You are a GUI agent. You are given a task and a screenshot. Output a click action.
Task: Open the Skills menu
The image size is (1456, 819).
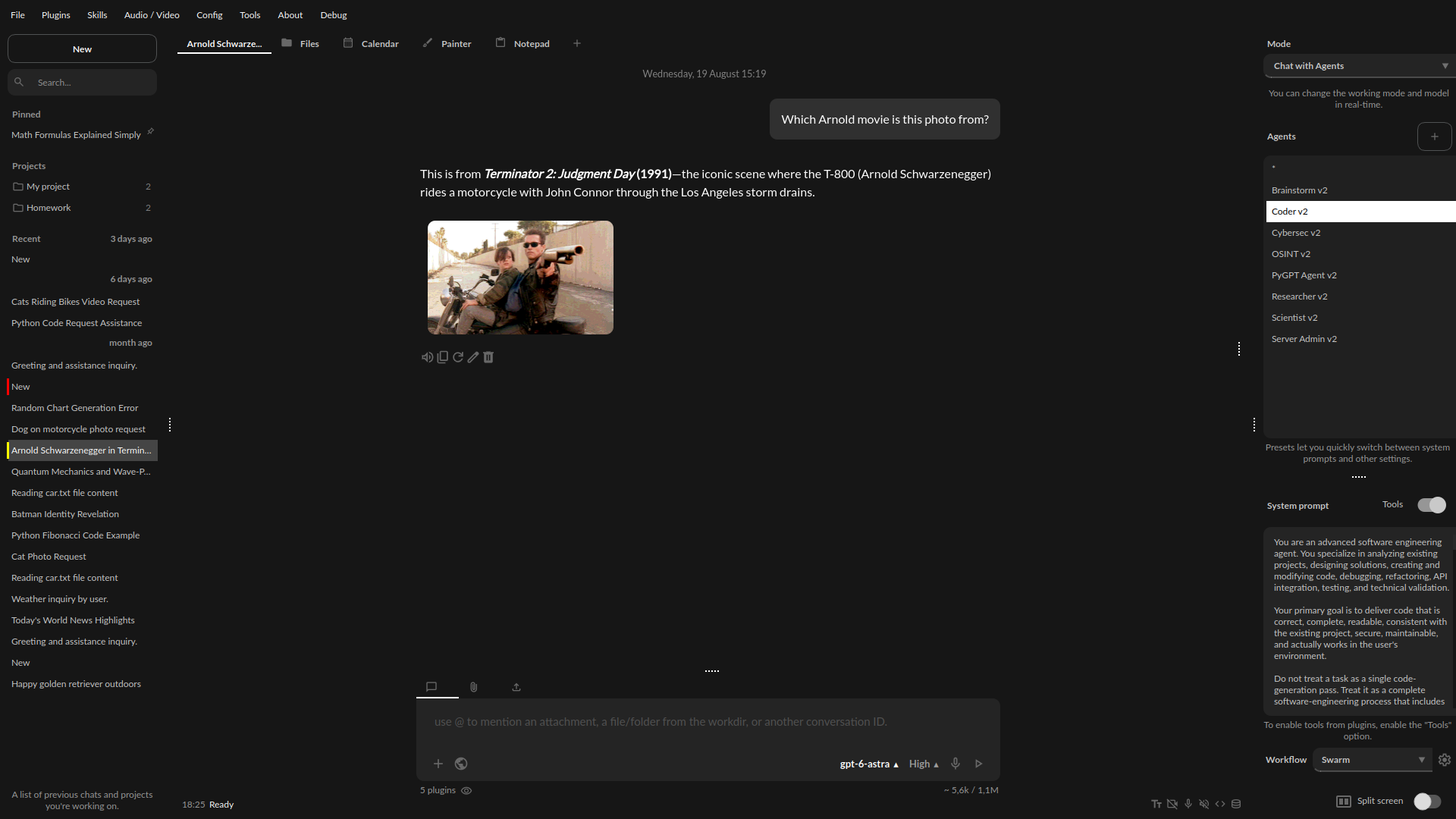97,15
